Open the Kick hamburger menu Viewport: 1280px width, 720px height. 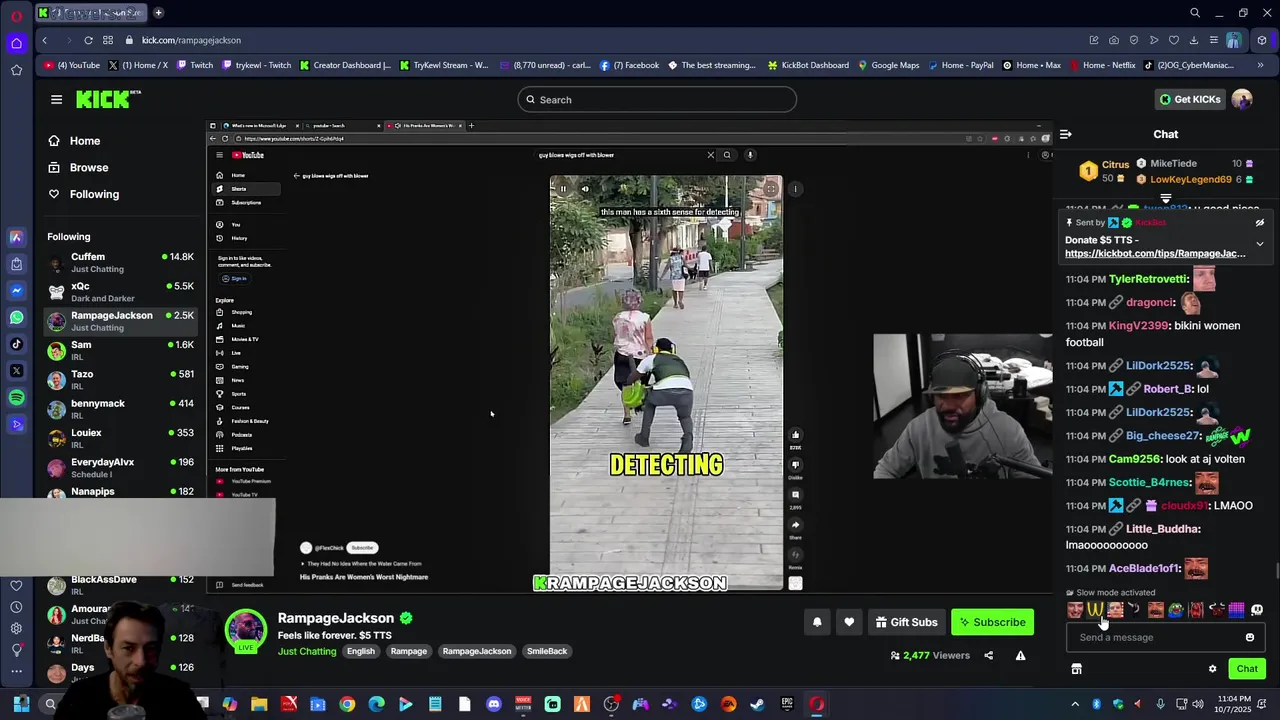tap(56, 99)
